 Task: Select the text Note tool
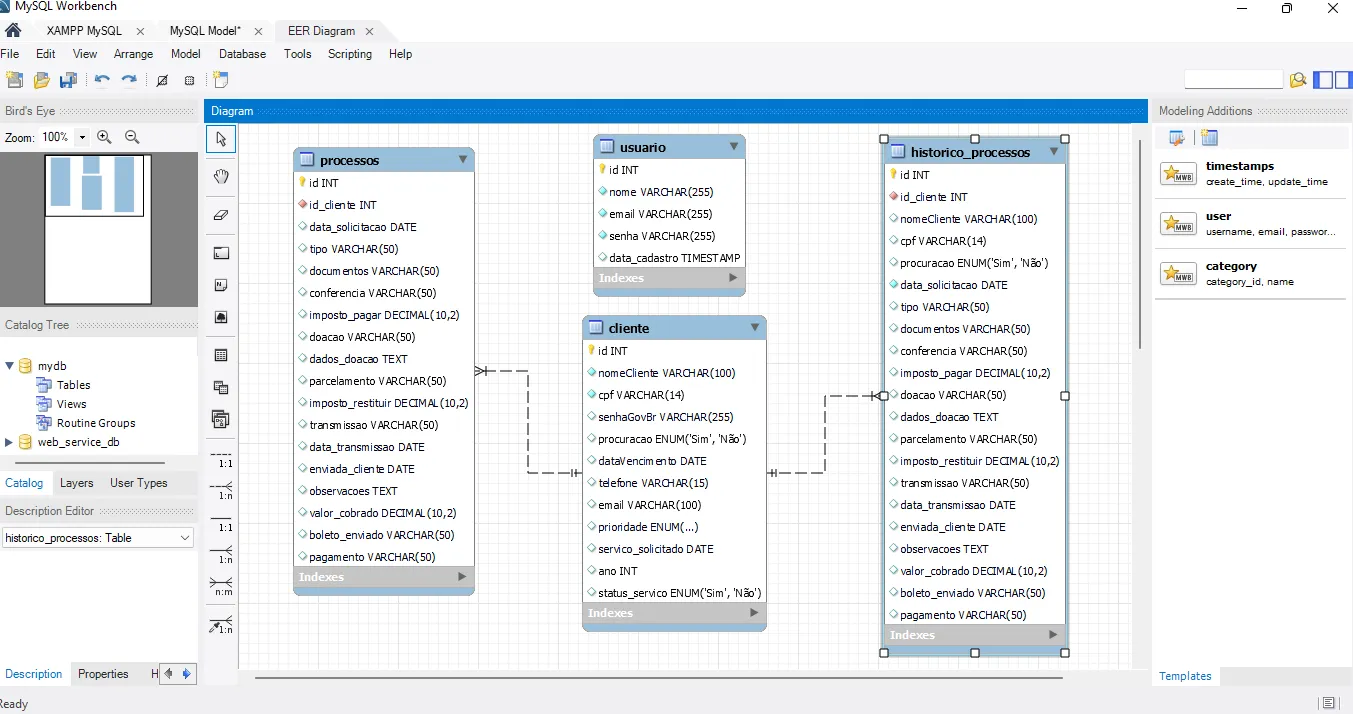tap(221, 285)
